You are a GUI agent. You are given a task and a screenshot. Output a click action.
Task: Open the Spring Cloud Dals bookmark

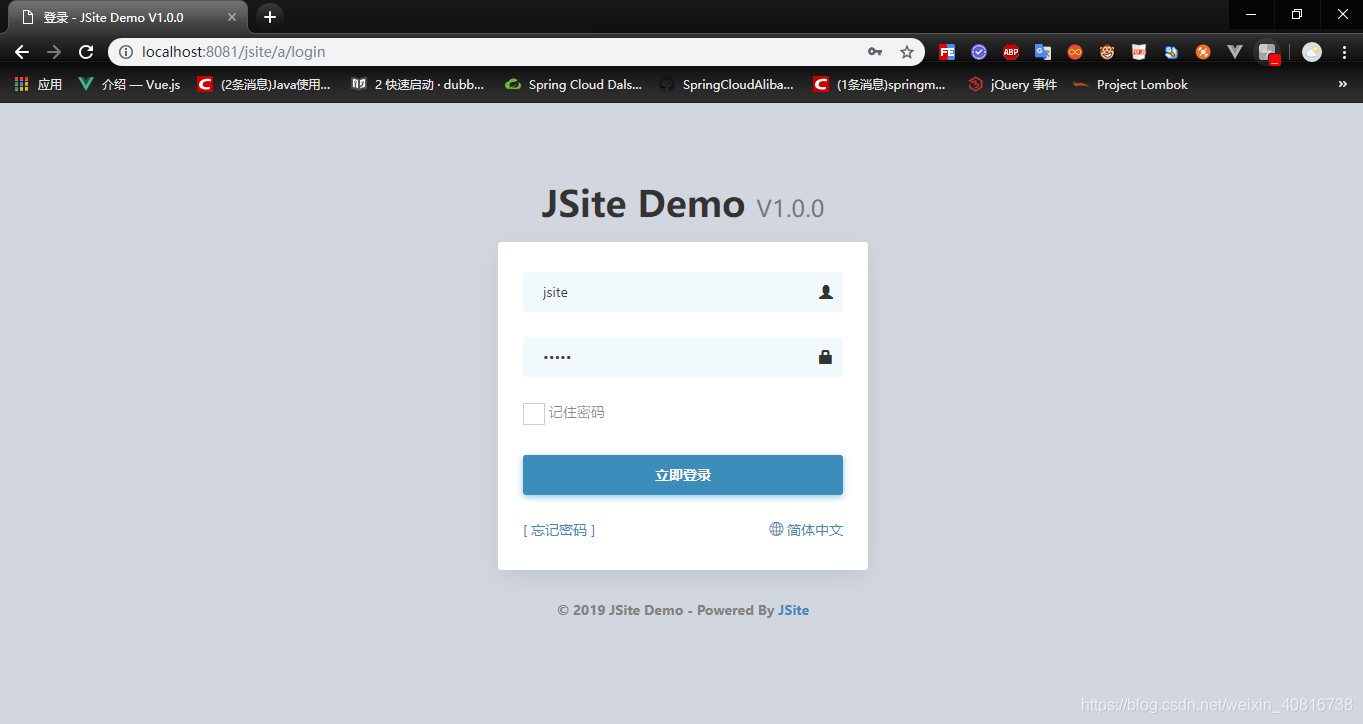pos(574,85)
